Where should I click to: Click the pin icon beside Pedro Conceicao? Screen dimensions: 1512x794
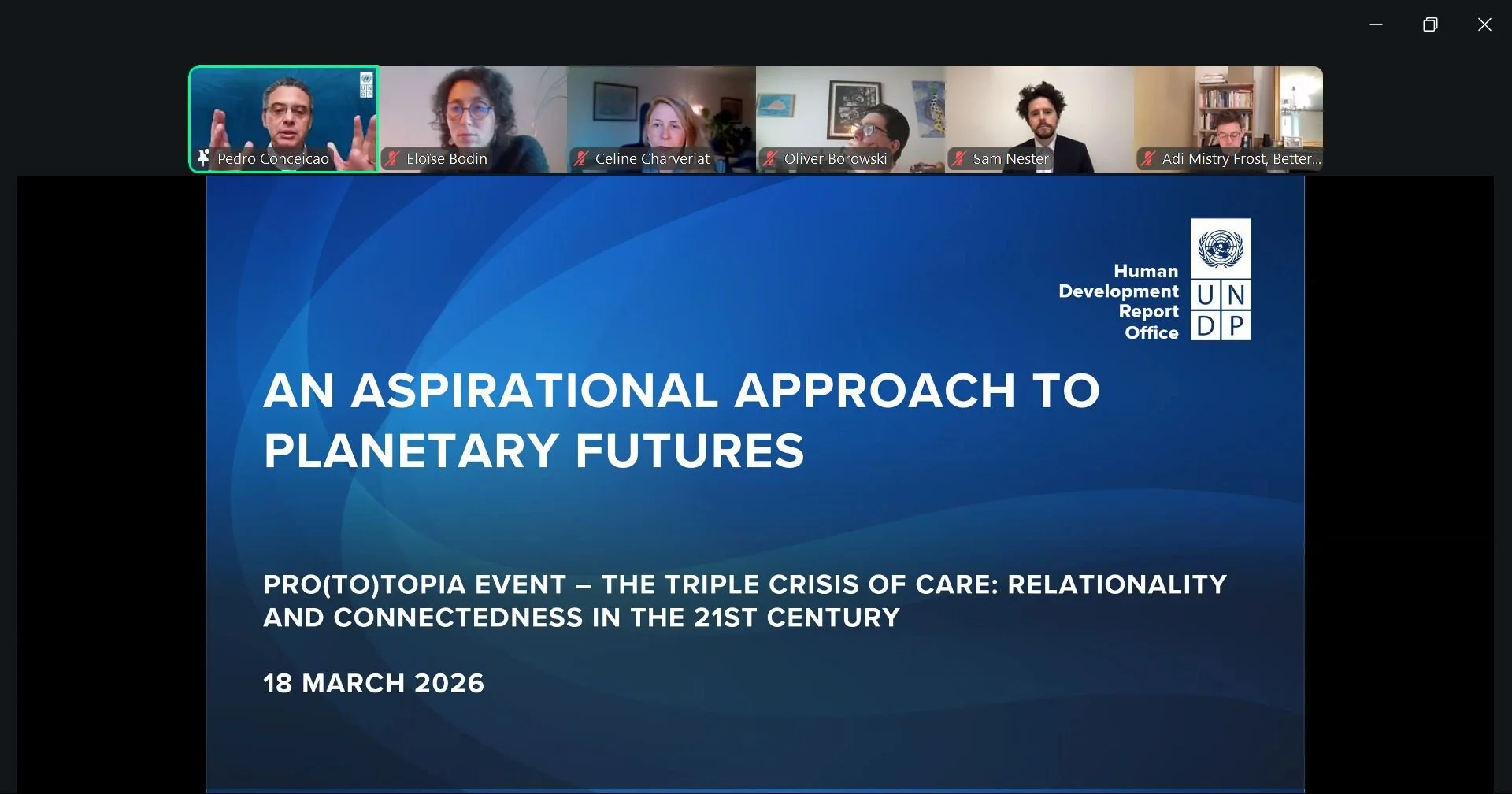point(203,158)
